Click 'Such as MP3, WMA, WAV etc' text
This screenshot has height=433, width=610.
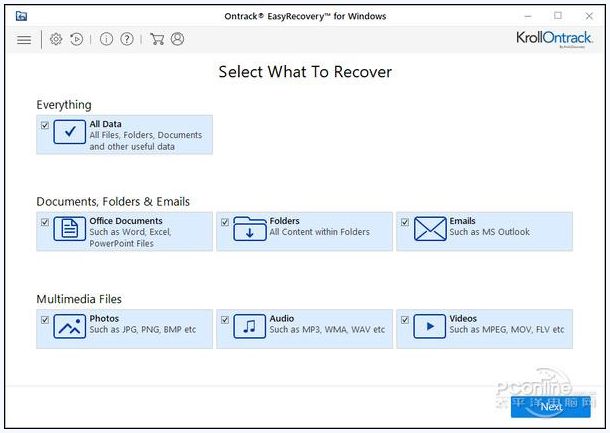pyautogui.click(x=327, y=330)
